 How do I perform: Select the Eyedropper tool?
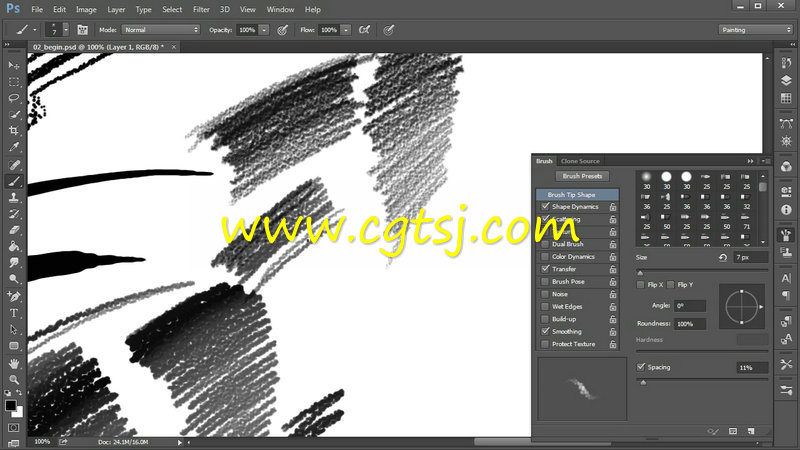click(x=14, y=147)
